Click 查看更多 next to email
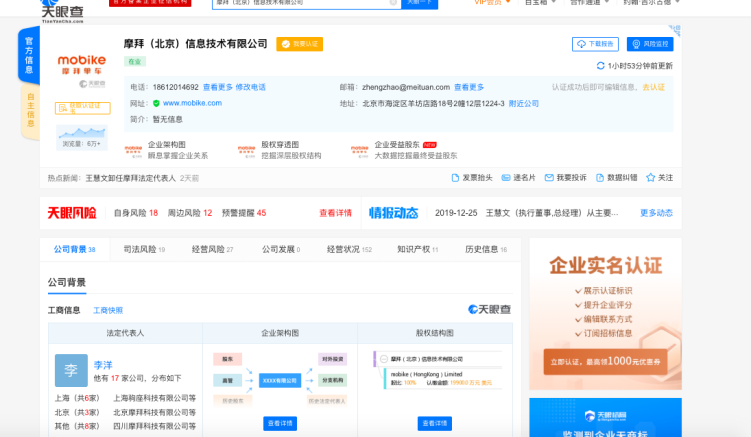751x437 pixels. click(x=469, y=87)
